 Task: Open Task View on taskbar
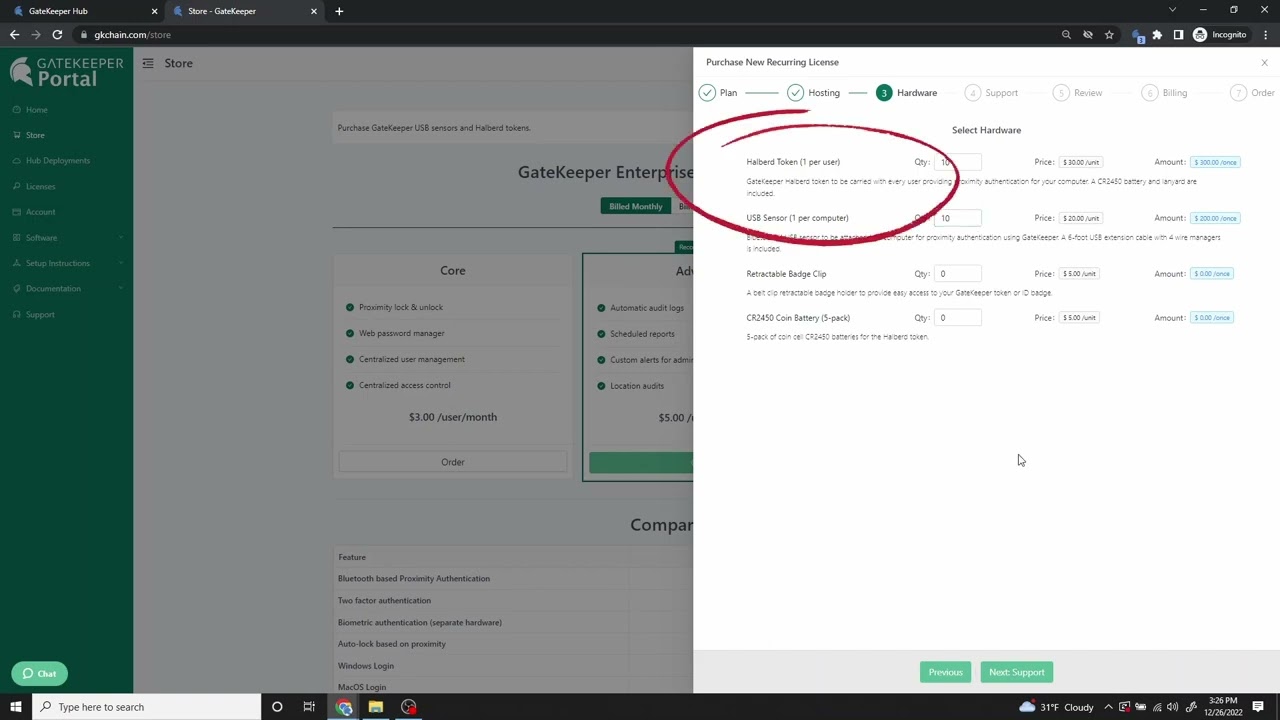pos(309,707)
